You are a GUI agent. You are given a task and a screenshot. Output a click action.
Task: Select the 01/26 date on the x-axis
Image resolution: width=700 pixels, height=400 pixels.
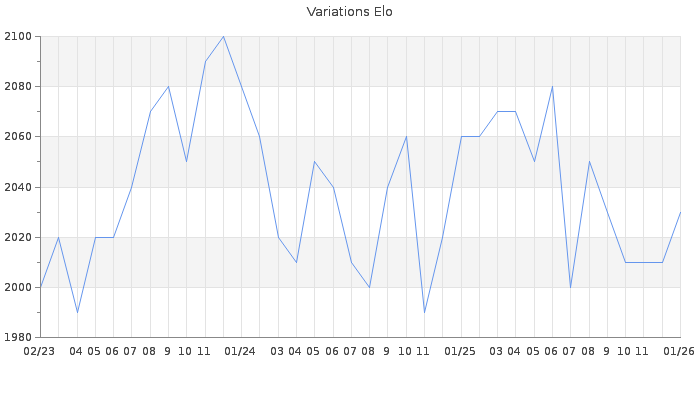(x=680, y=351)
